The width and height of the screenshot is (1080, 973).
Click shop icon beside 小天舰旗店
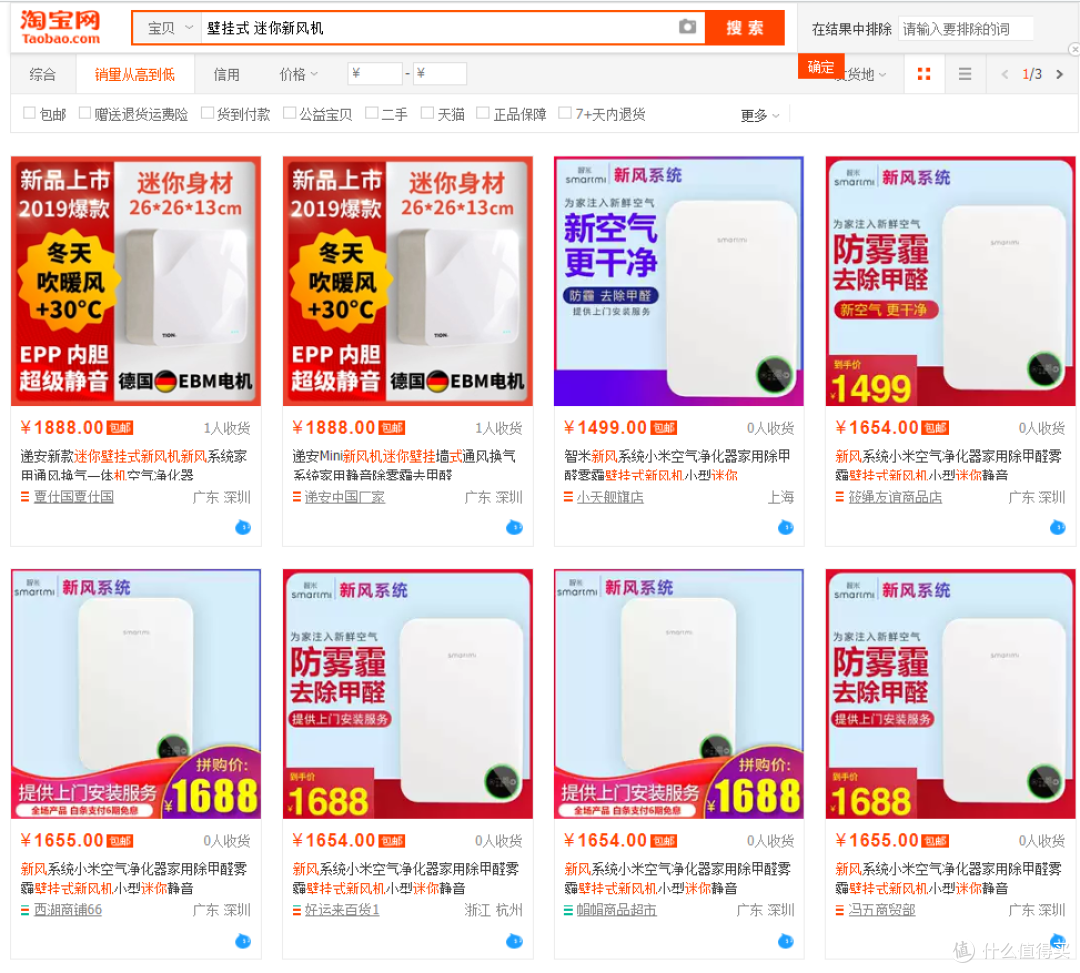[x=568, y=496]
